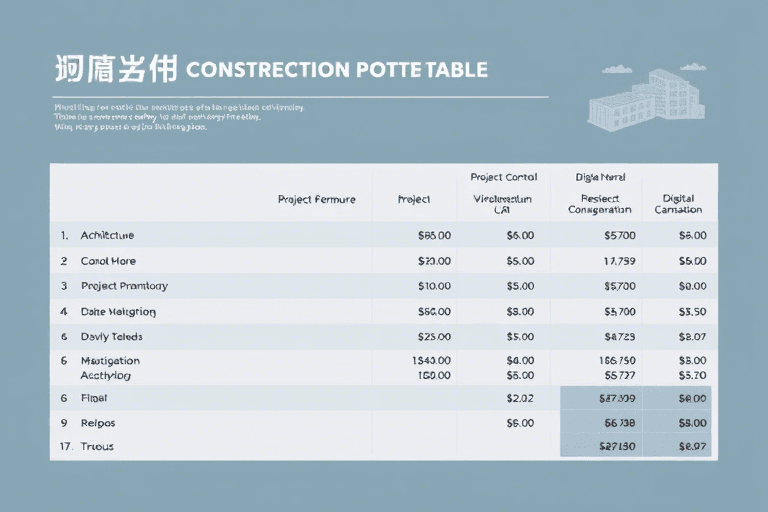Click the Chinese characters logo in title

(116, 69)
